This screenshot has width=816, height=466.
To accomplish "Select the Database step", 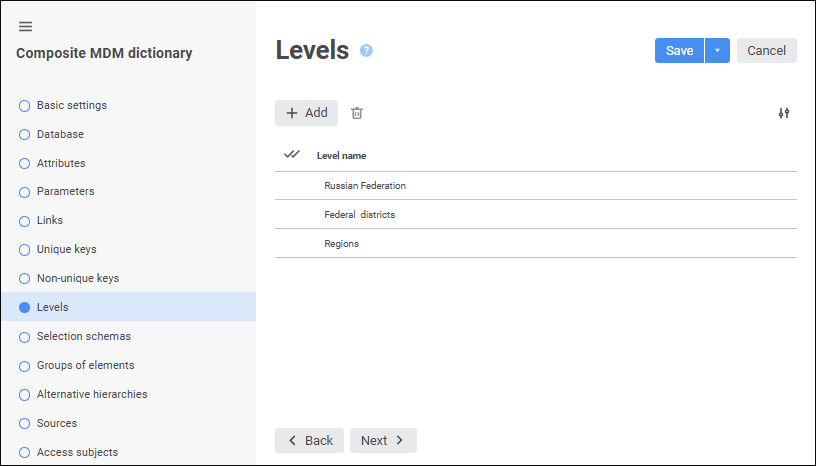I will point(60,134).
